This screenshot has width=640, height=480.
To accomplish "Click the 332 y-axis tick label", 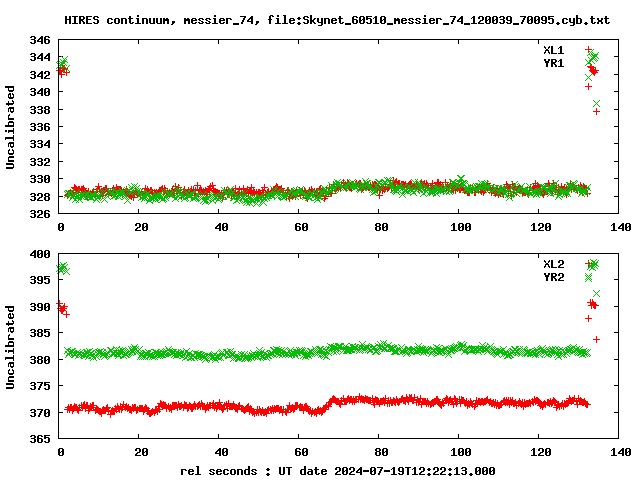I will point(40,162).
